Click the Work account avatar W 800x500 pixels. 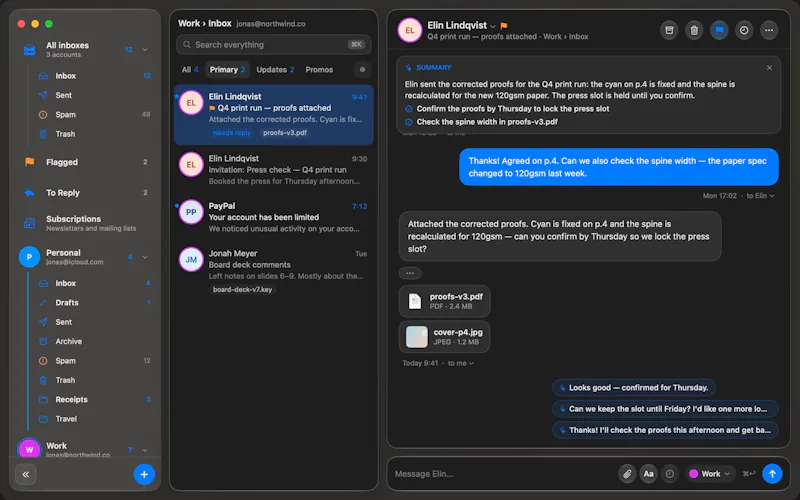[29, 449]
